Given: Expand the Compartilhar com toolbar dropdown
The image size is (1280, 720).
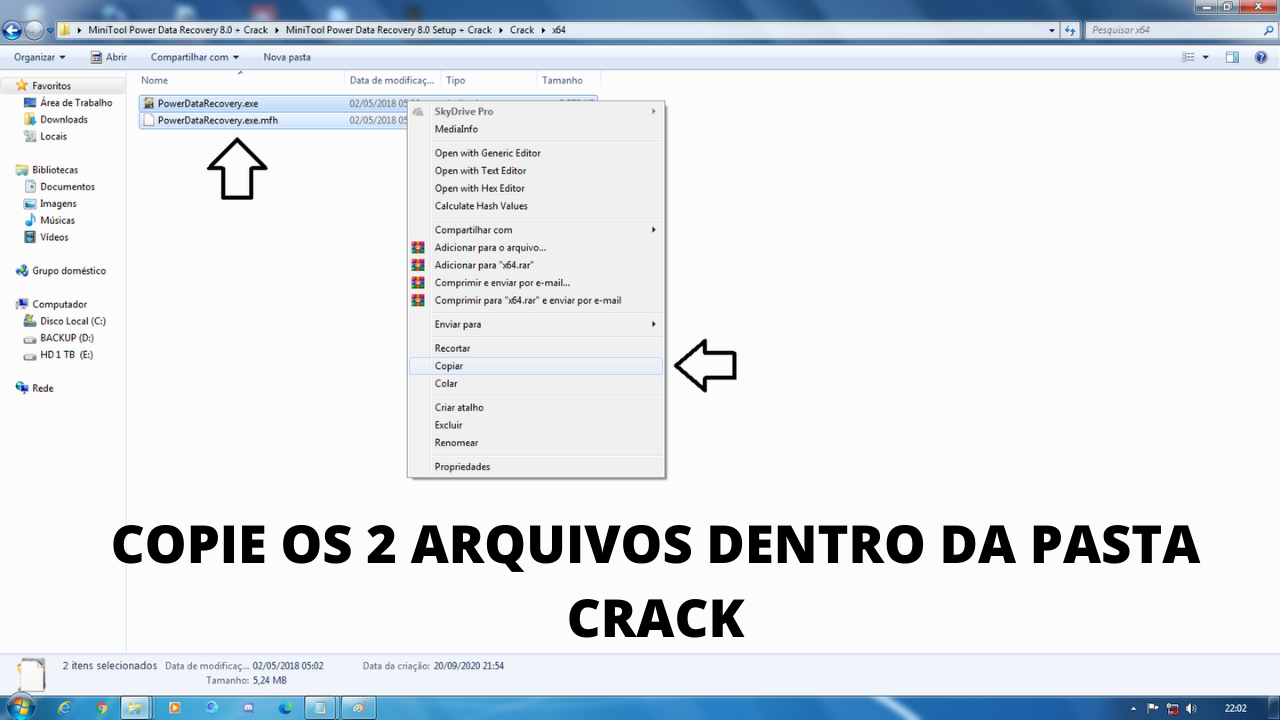Looking at the screenshot, I should click(x=195, y=57).
